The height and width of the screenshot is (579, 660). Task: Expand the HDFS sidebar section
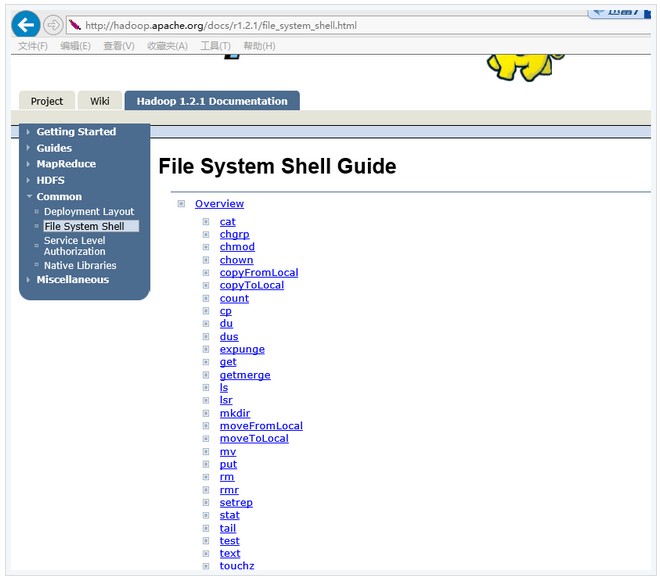51,181
